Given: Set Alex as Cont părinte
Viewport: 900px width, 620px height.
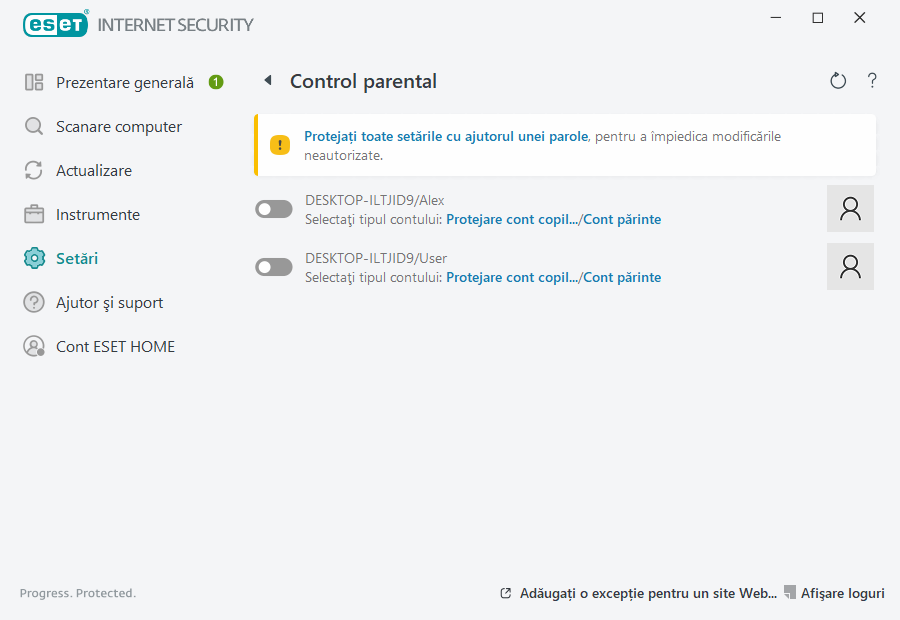Looking at the screenshot, I should 622,219.
